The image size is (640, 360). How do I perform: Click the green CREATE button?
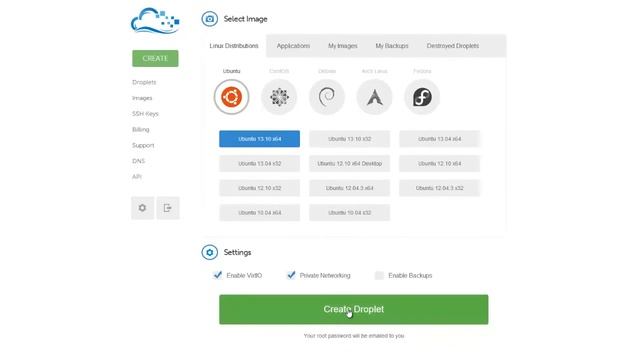pos(155,58)
